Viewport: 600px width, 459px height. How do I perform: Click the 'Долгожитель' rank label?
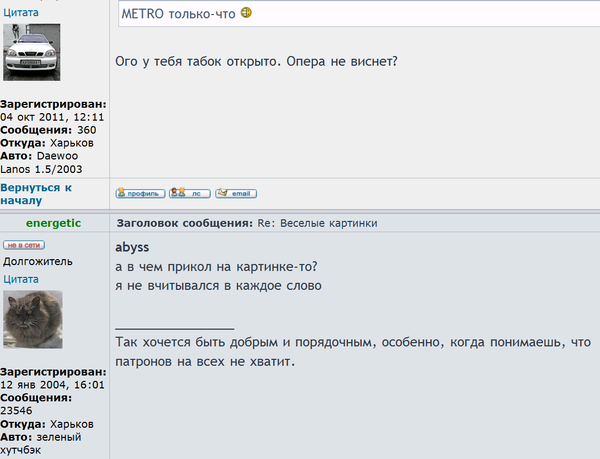(x=36, y=262)
